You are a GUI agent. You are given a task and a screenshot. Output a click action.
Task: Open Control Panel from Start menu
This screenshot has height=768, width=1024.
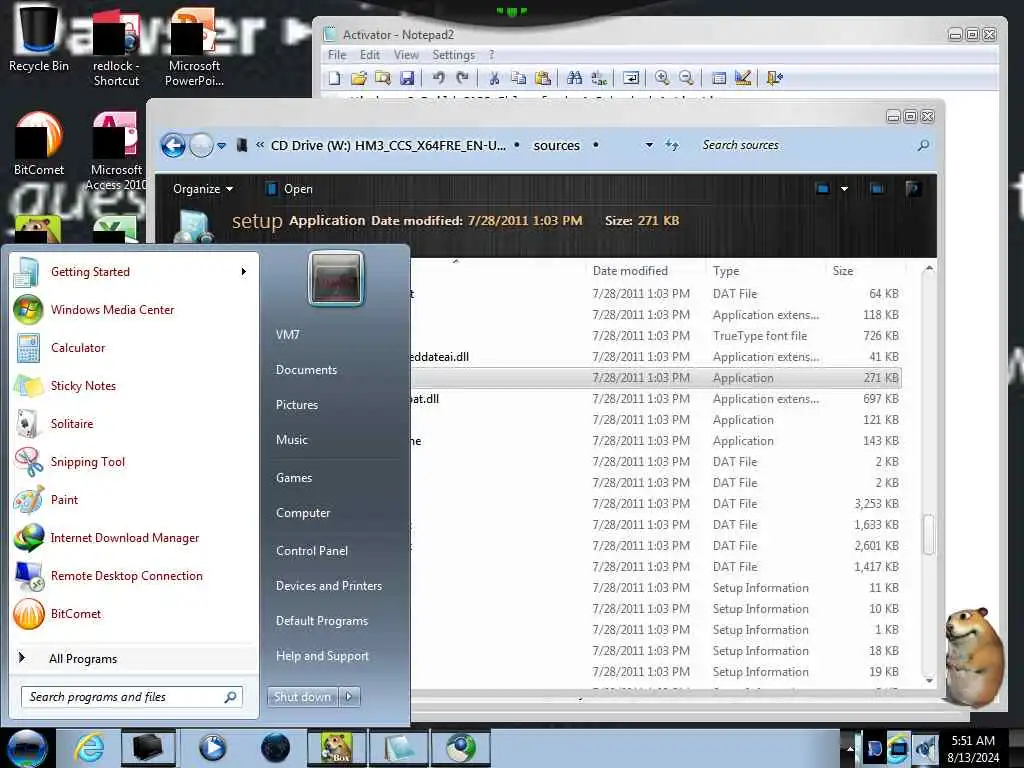333,551
